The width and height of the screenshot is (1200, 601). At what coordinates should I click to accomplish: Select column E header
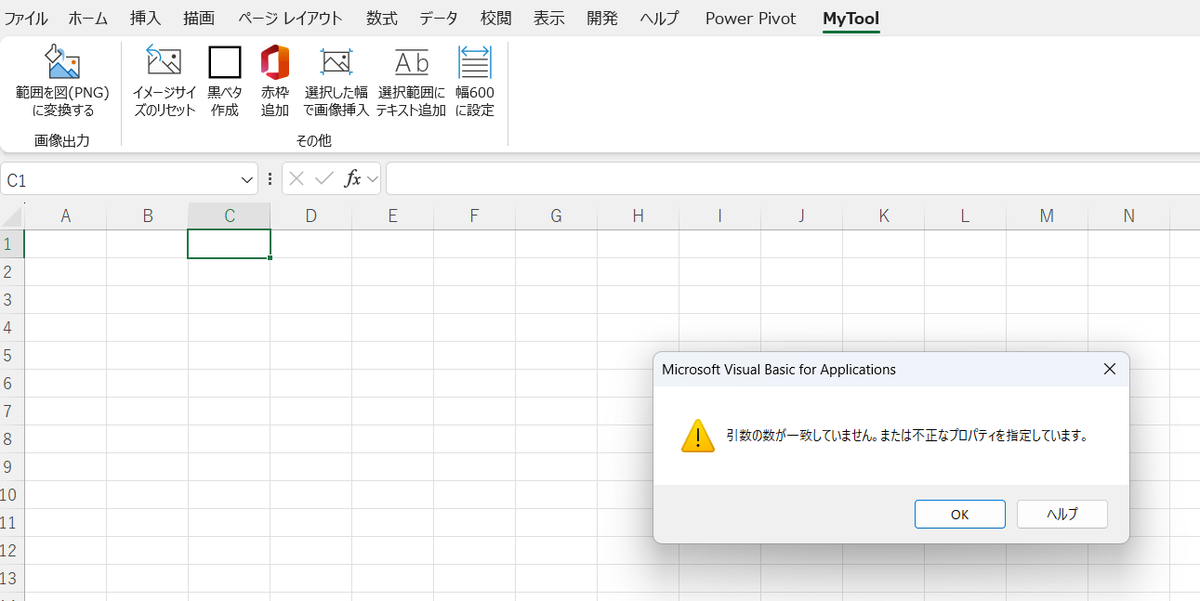pyautogui.click(x=392, y=216)
